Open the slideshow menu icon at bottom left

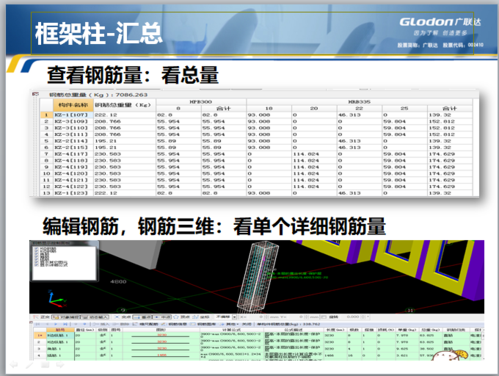click(45, 365)
